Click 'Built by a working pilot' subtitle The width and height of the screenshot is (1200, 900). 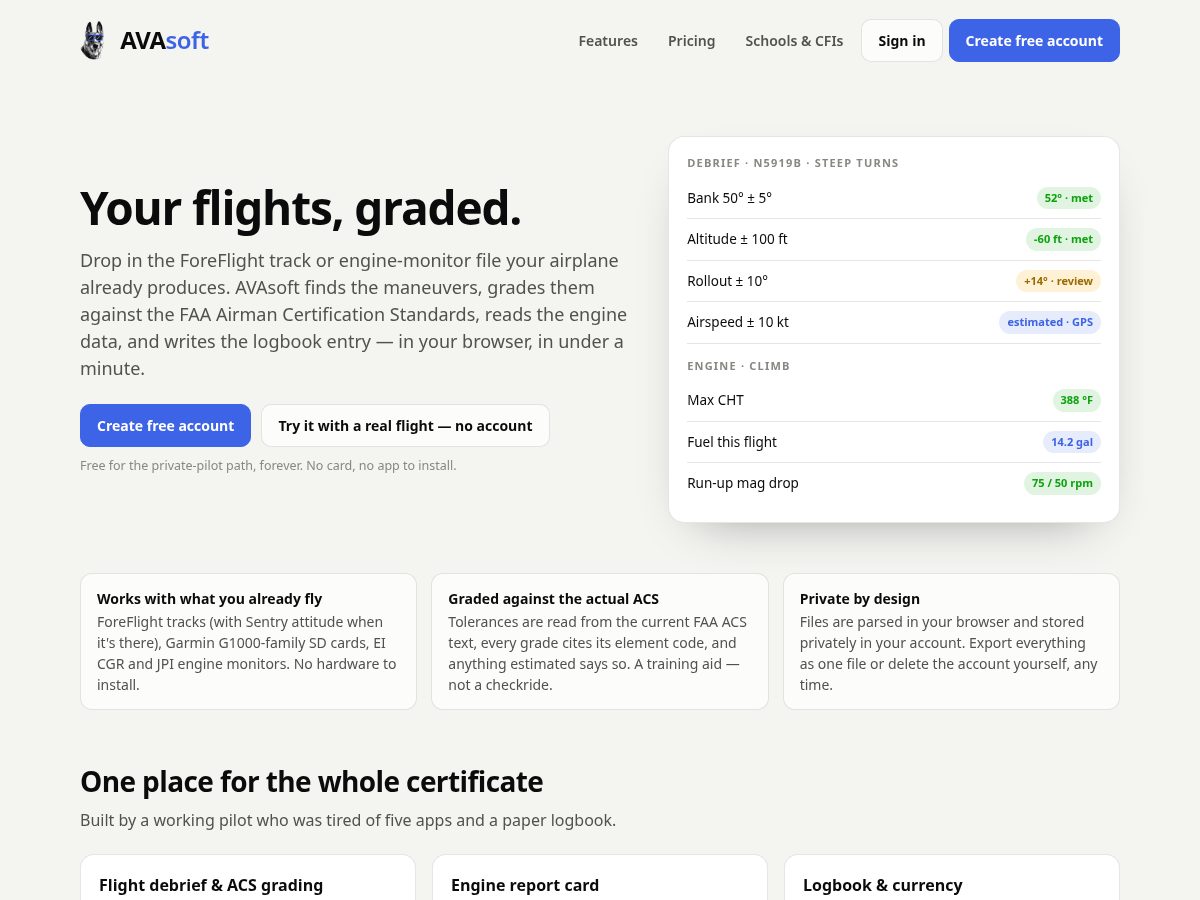[348, 820]
